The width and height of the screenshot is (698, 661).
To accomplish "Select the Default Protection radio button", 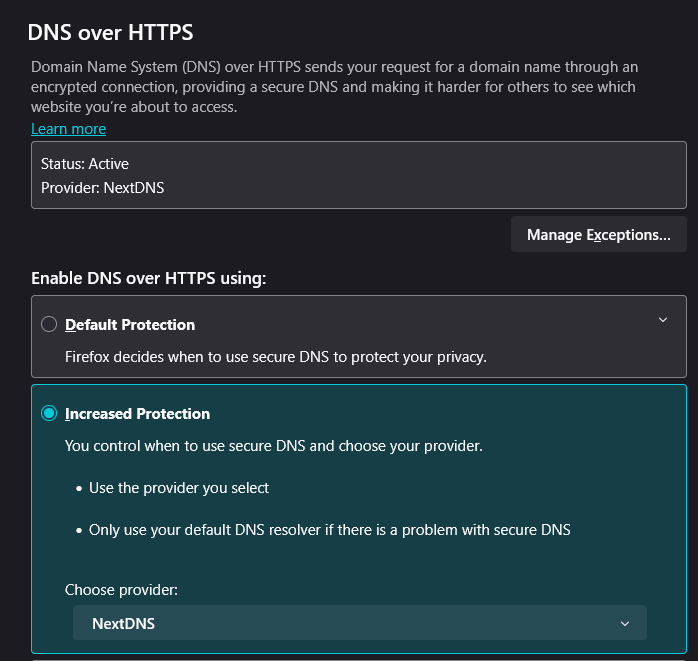I will tap(49, 324).
